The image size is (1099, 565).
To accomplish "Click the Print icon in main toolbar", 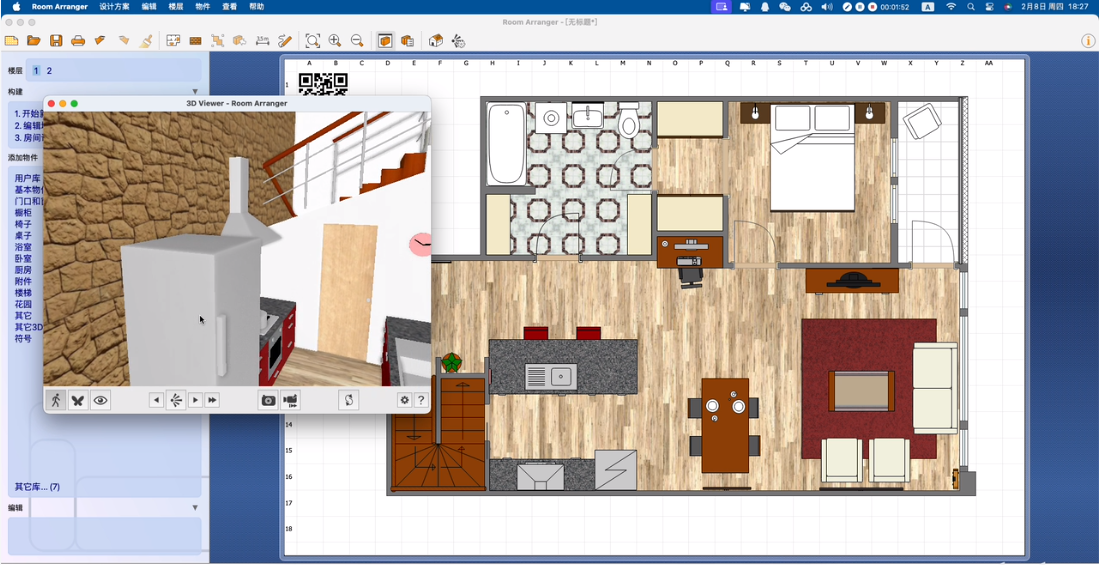I will pyautogui.click(x=78, y=41).
